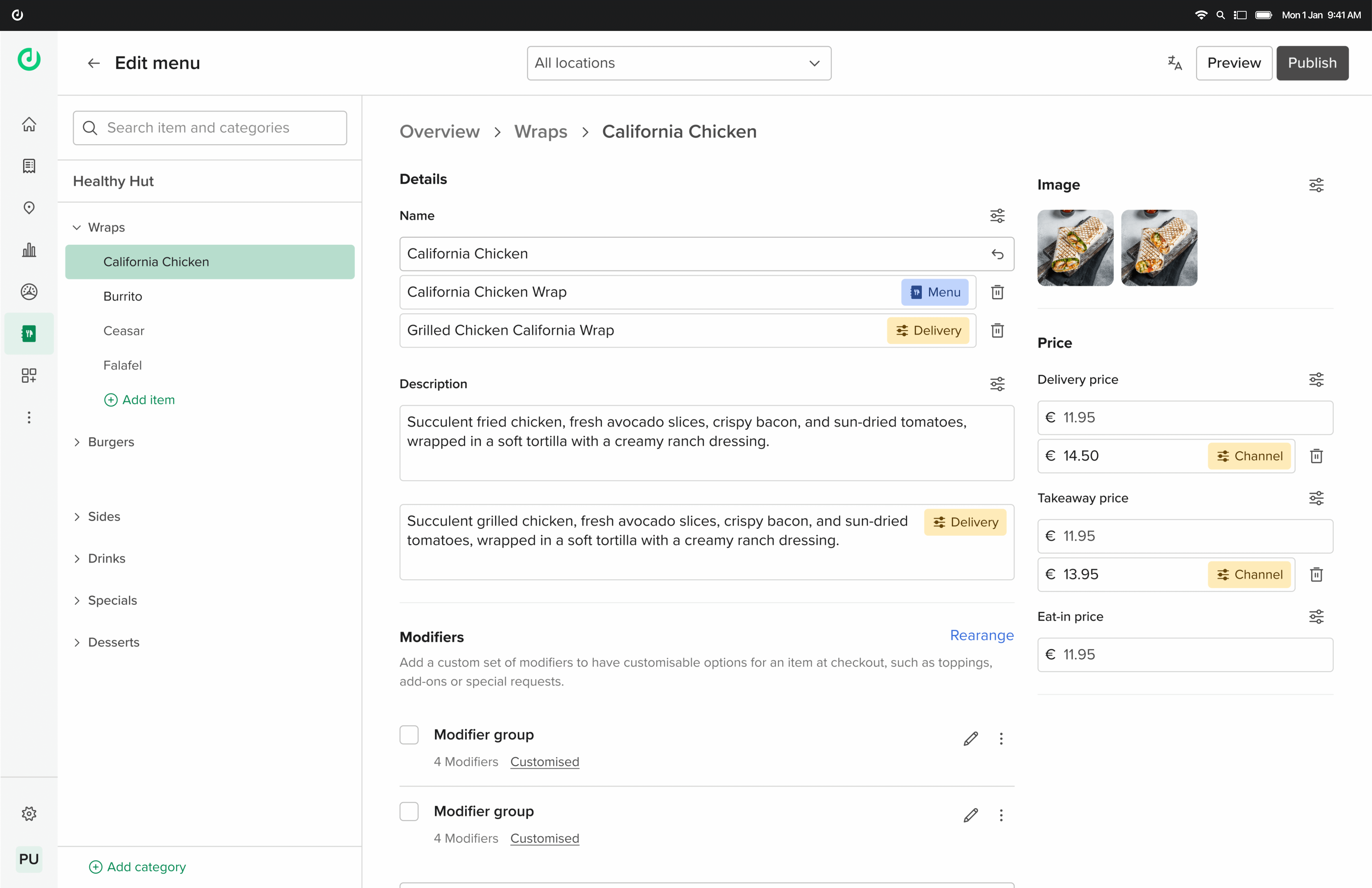Open analytics bar chart sidebar icon
The image size is (1372, 888).
point(29,250)
